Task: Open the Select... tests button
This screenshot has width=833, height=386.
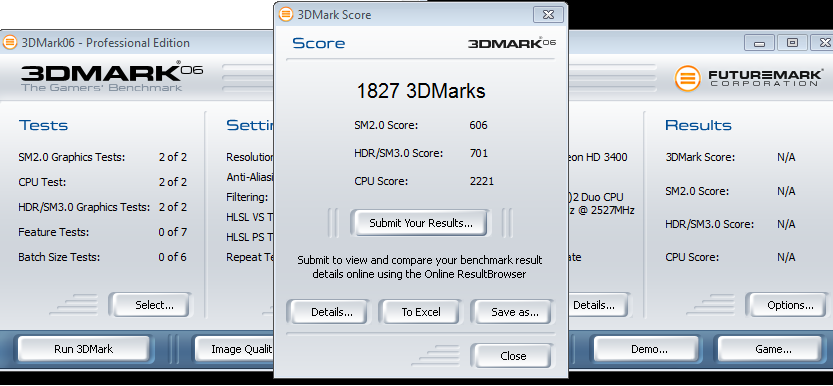Action: click(154, 305)
